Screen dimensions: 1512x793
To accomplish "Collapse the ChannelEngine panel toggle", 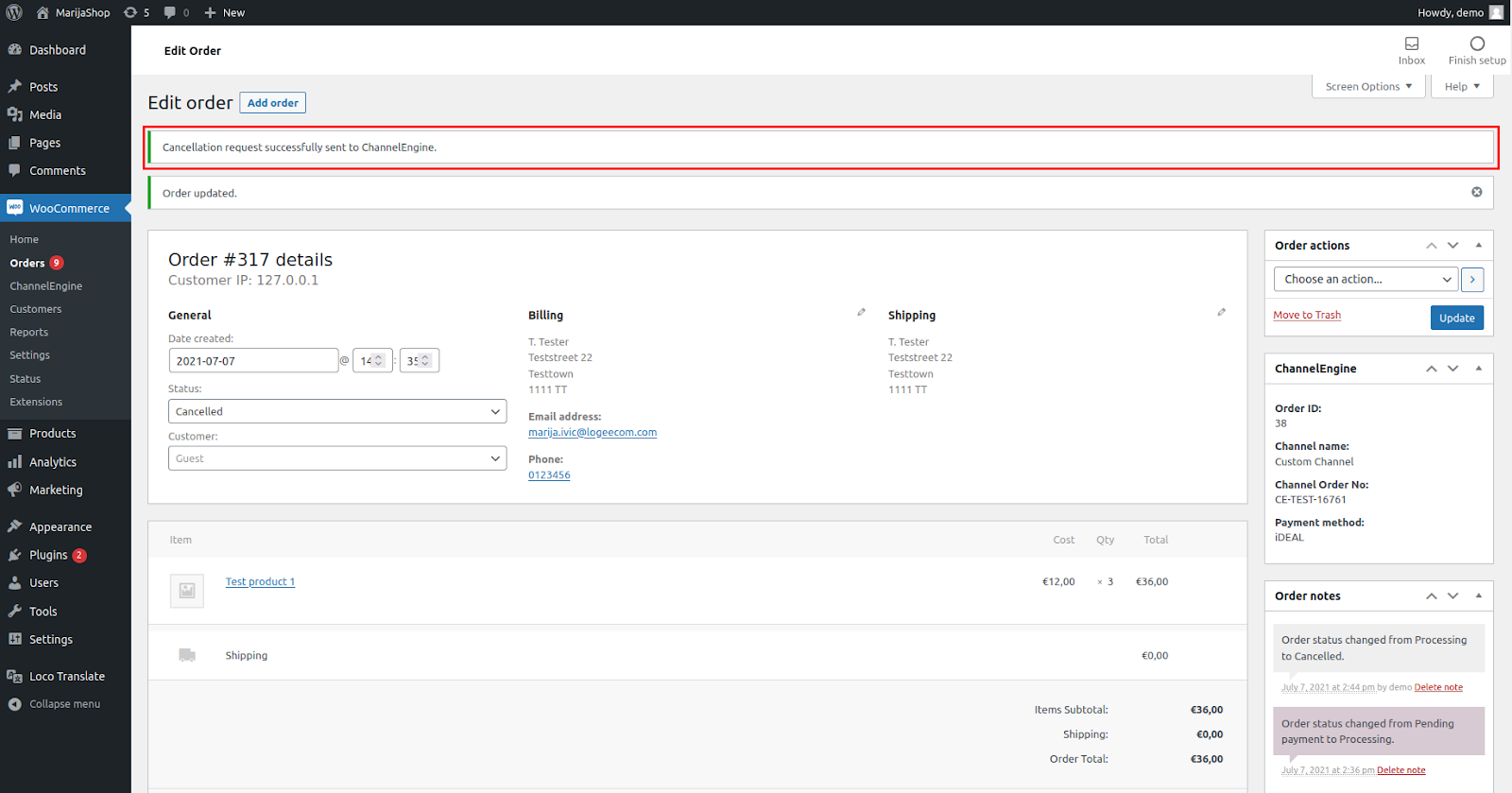I will (x=1478, y=369).
